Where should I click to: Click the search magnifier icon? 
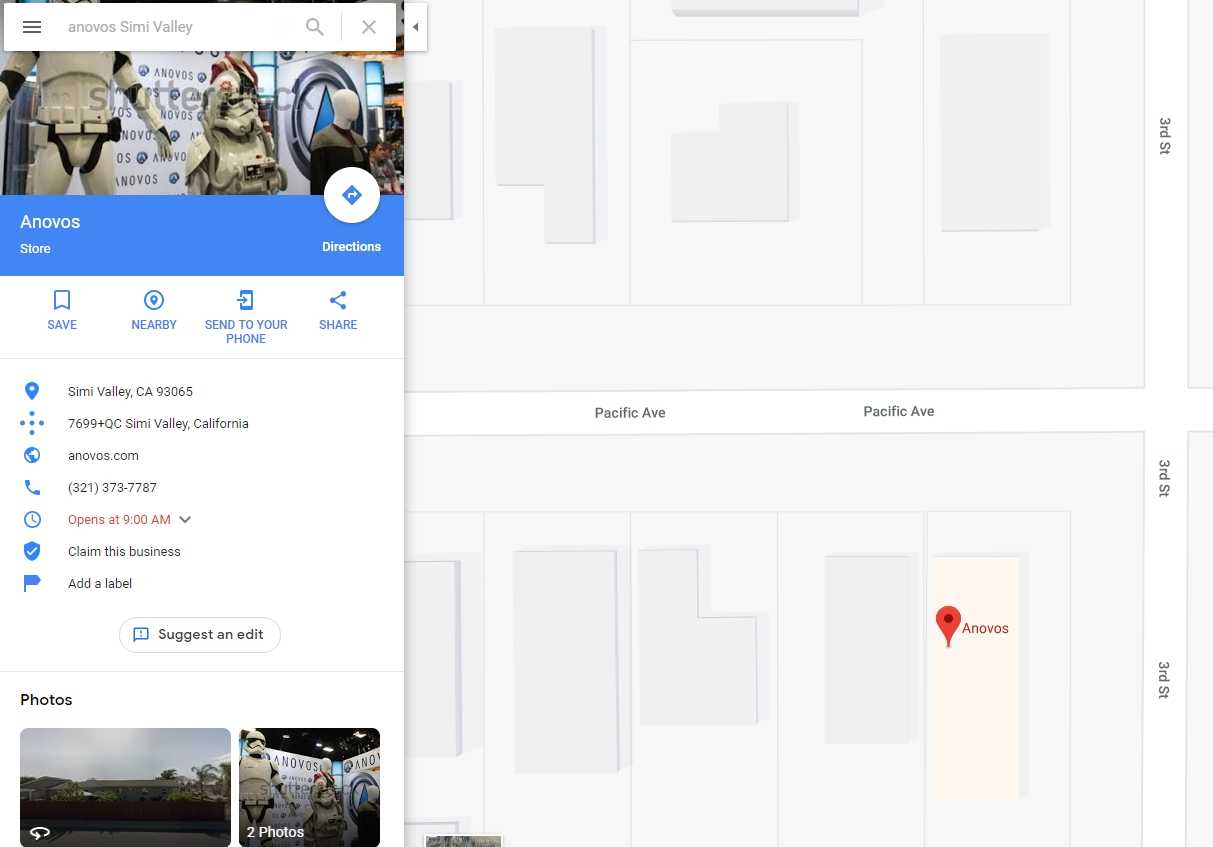[x=315, y=27]
